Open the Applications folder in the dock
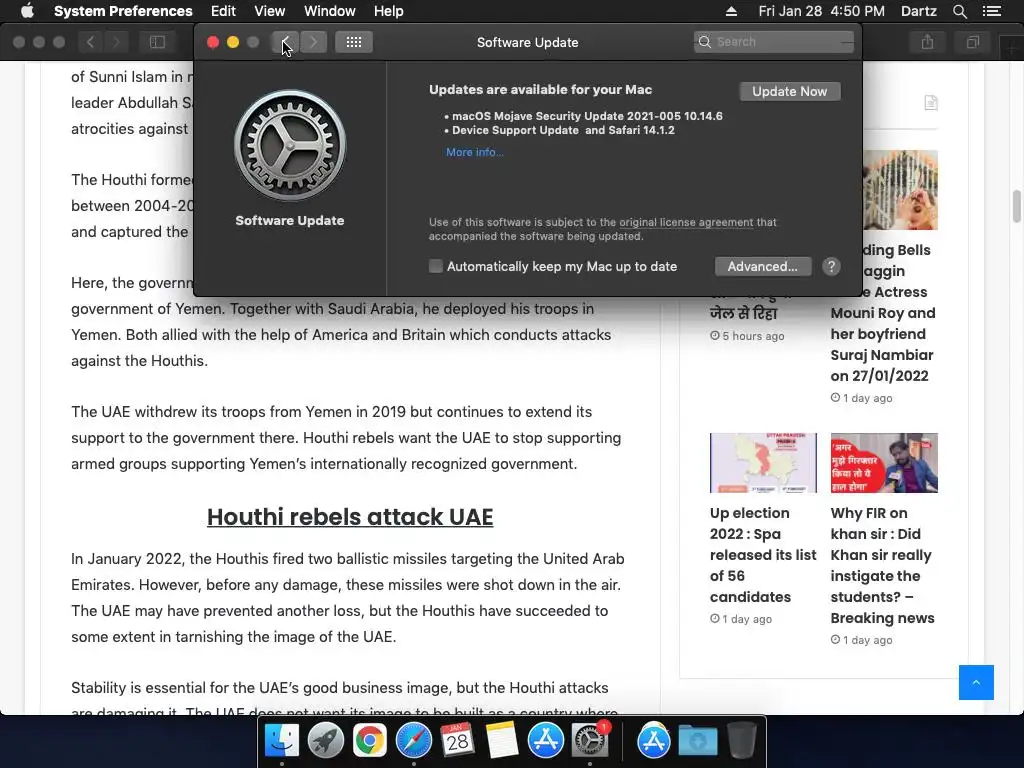1024x768 pixels. tap(654, 741)
